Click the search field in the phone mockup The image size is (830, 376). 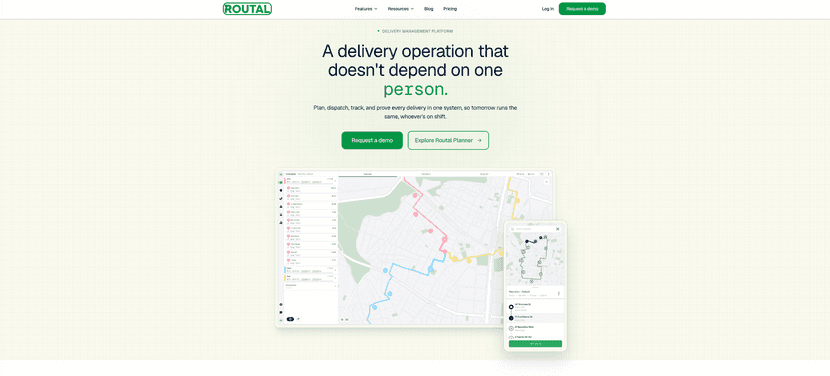(535, 229)
